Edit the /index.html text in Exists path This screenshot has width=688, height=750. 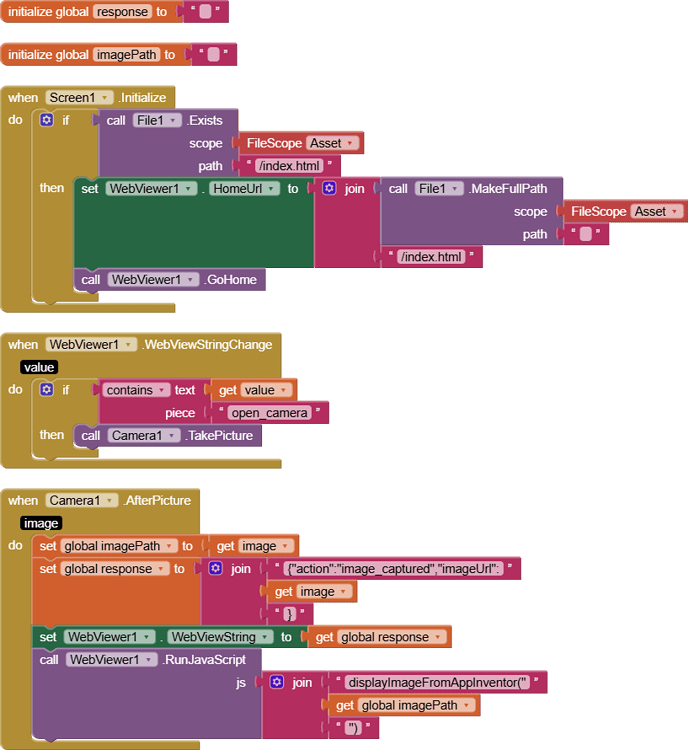tap(289, 166)
